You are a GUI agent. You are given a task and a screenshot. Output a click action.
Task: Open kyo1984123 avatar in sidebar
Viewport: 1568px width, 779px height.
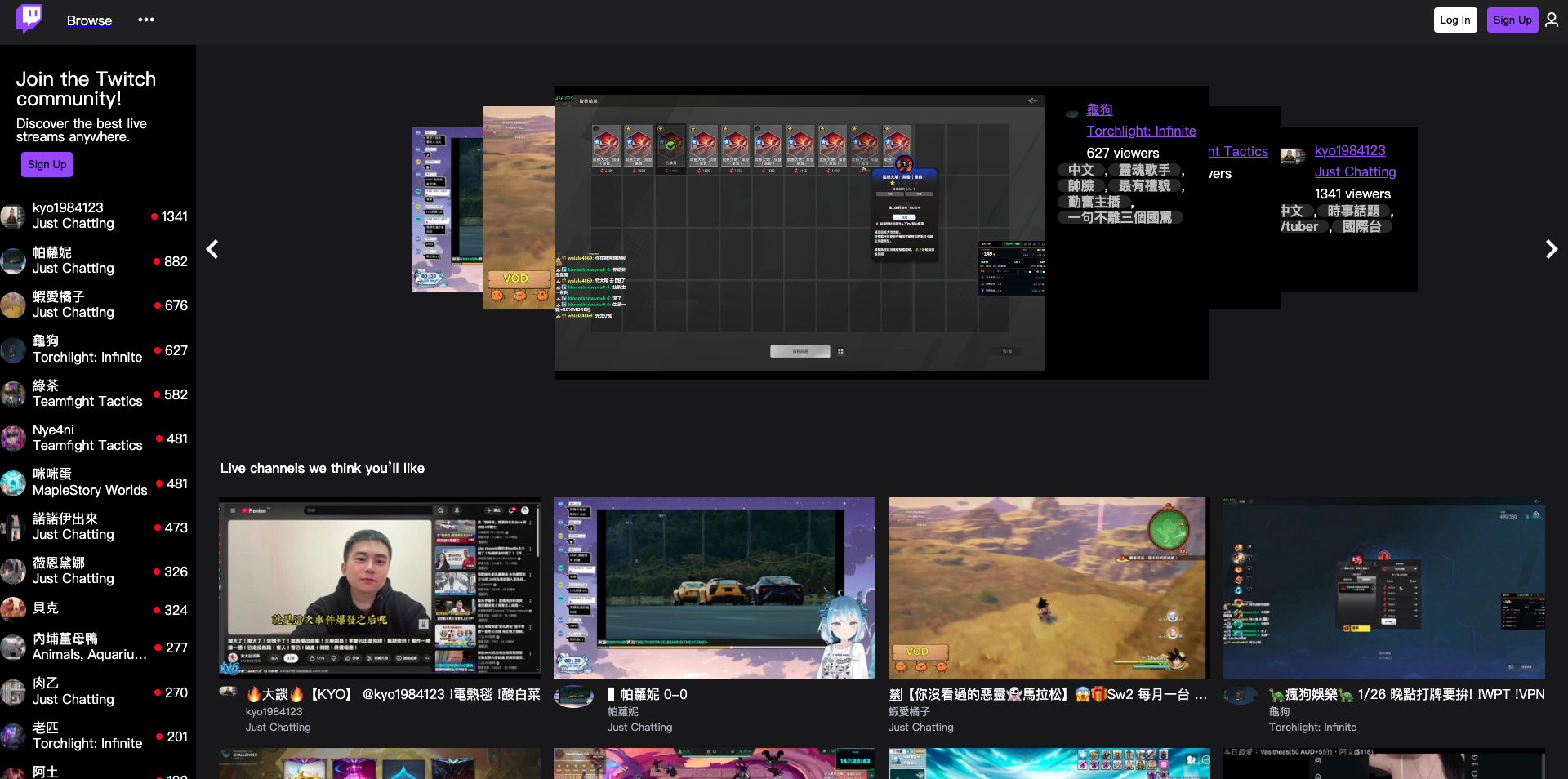click(x=13, y=216)
